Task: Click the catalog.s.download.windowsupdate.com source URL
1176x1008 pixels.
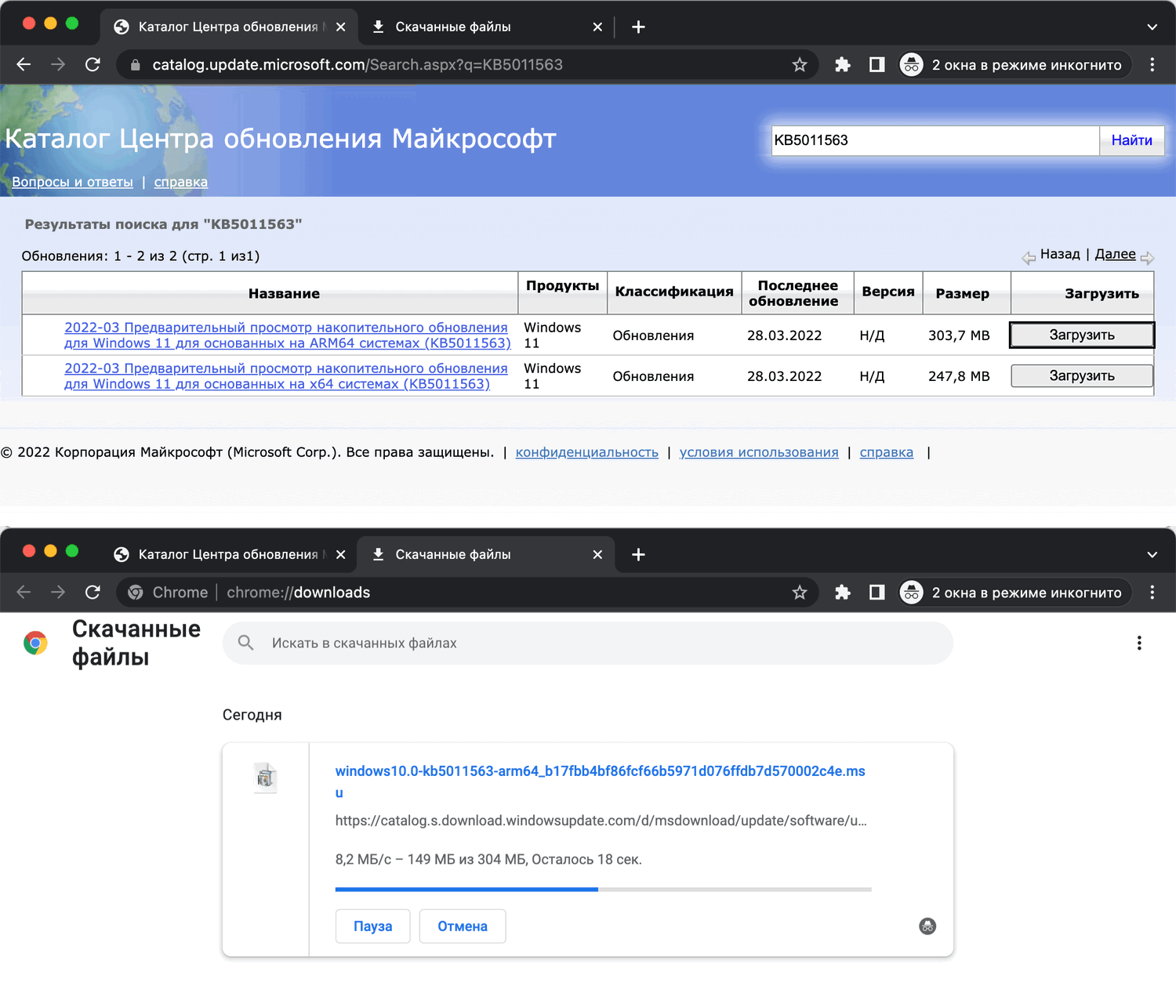Action: pos(601,821)
